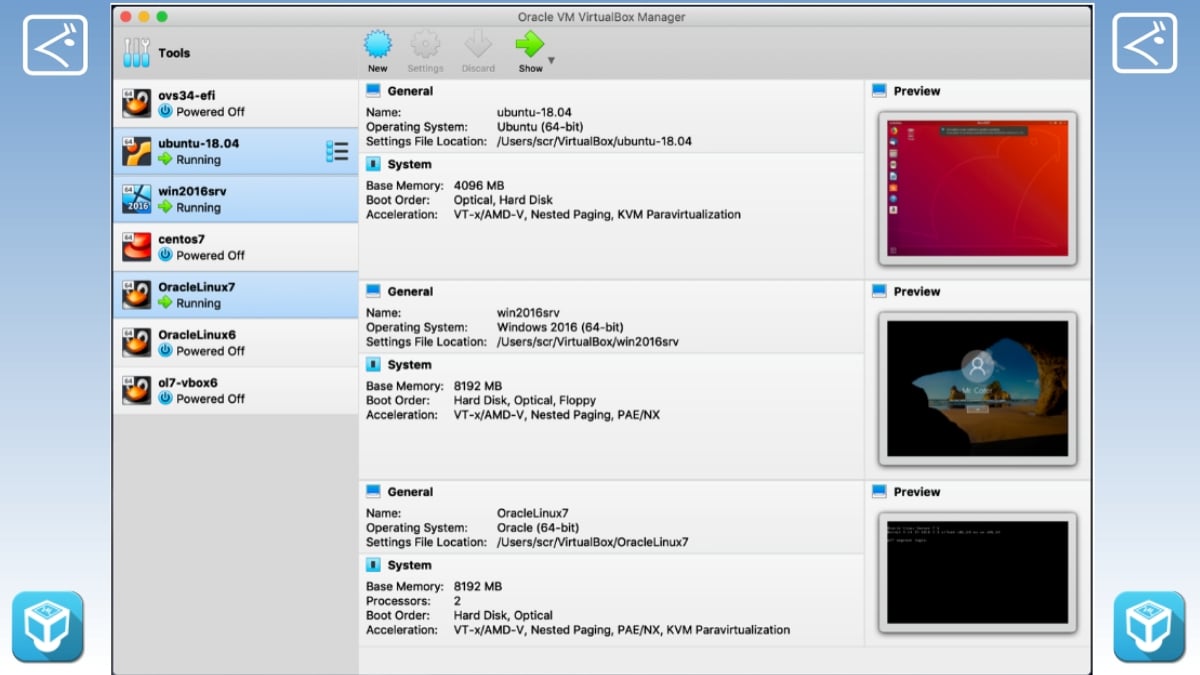Open ubuntu-18.04 machine menu list icon
The image size is (1200, 675).
coord(337,152)
